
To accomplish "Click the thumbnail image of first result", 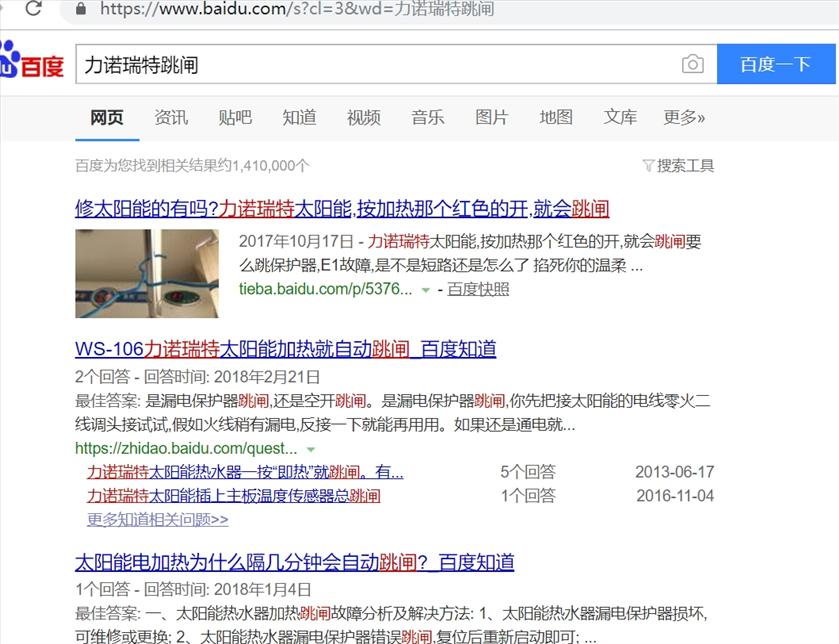I will 147,273.
